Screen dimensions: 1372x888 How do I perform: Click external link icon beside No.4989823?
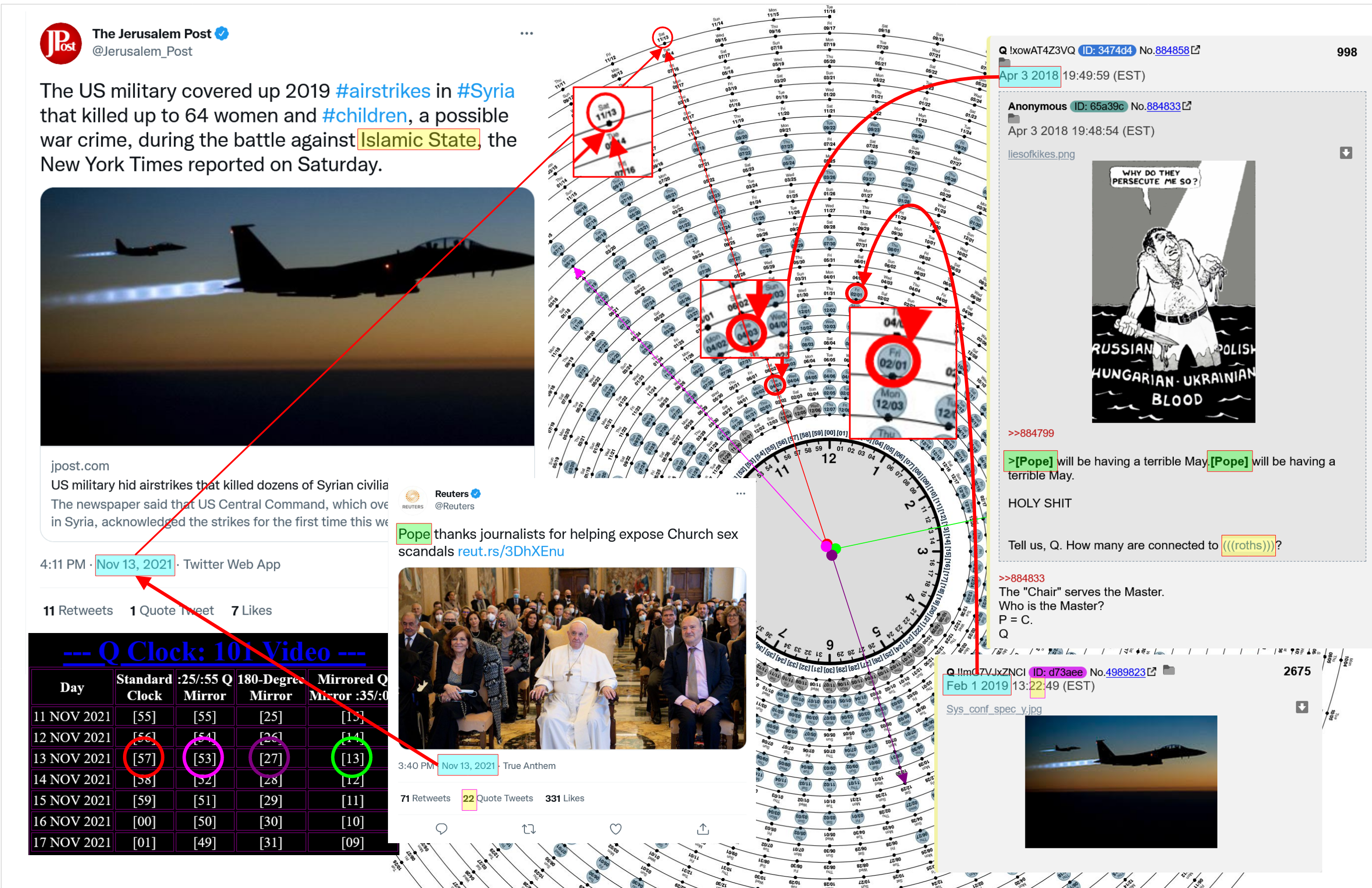(1152, 672)
